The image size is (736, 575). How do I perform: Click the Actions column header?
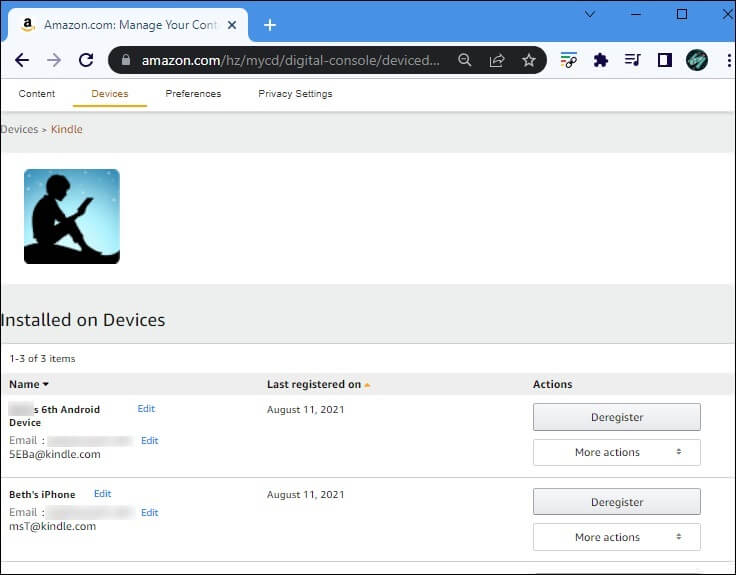pyautogui.click(x=552, y=384)
